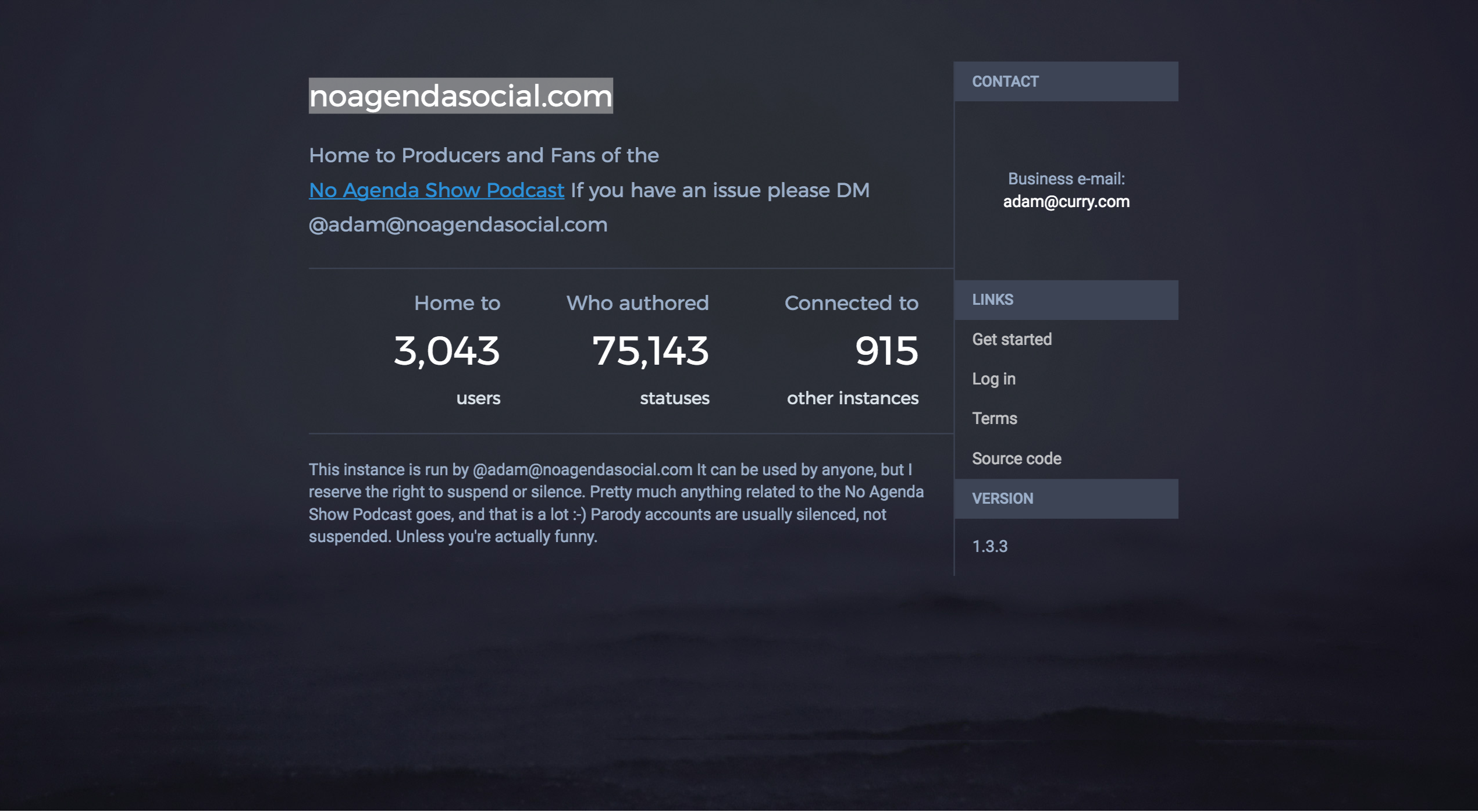Click the 'Who authored' stat label

coord(638,303)
